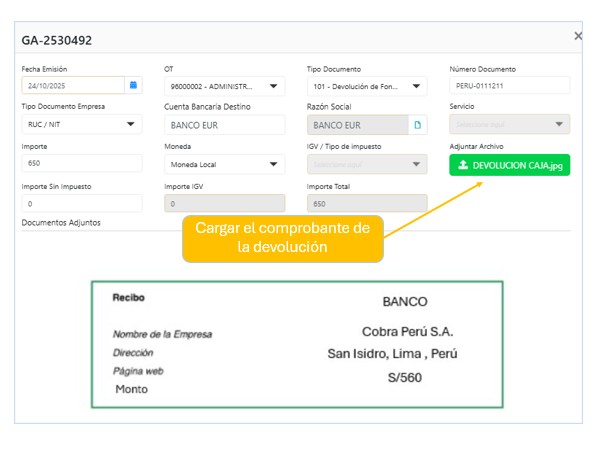
Task: Expand the Tipo Documento Empresa RUC / NIT dropdown
Action: (131, 125)
